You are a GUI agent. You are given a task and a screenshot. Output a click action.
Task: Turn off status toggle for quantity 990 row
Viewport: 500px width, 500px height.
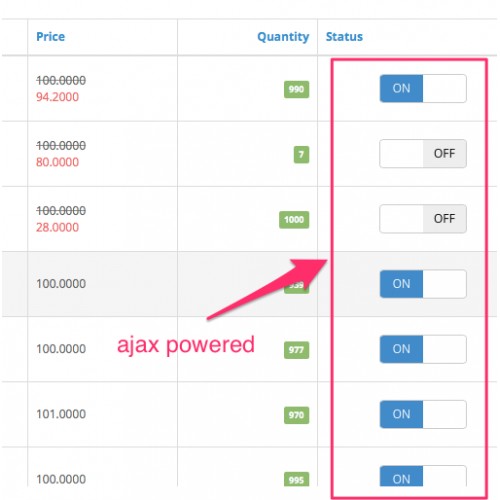pyautogui.click(x=423, y=88)
